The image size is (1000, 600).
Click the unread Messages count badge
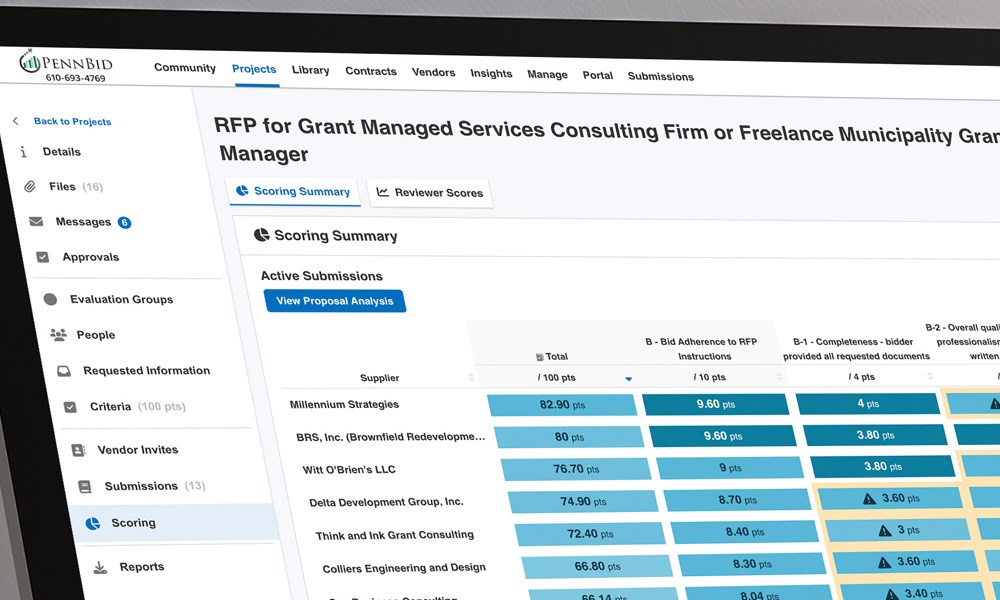(124, 223)
